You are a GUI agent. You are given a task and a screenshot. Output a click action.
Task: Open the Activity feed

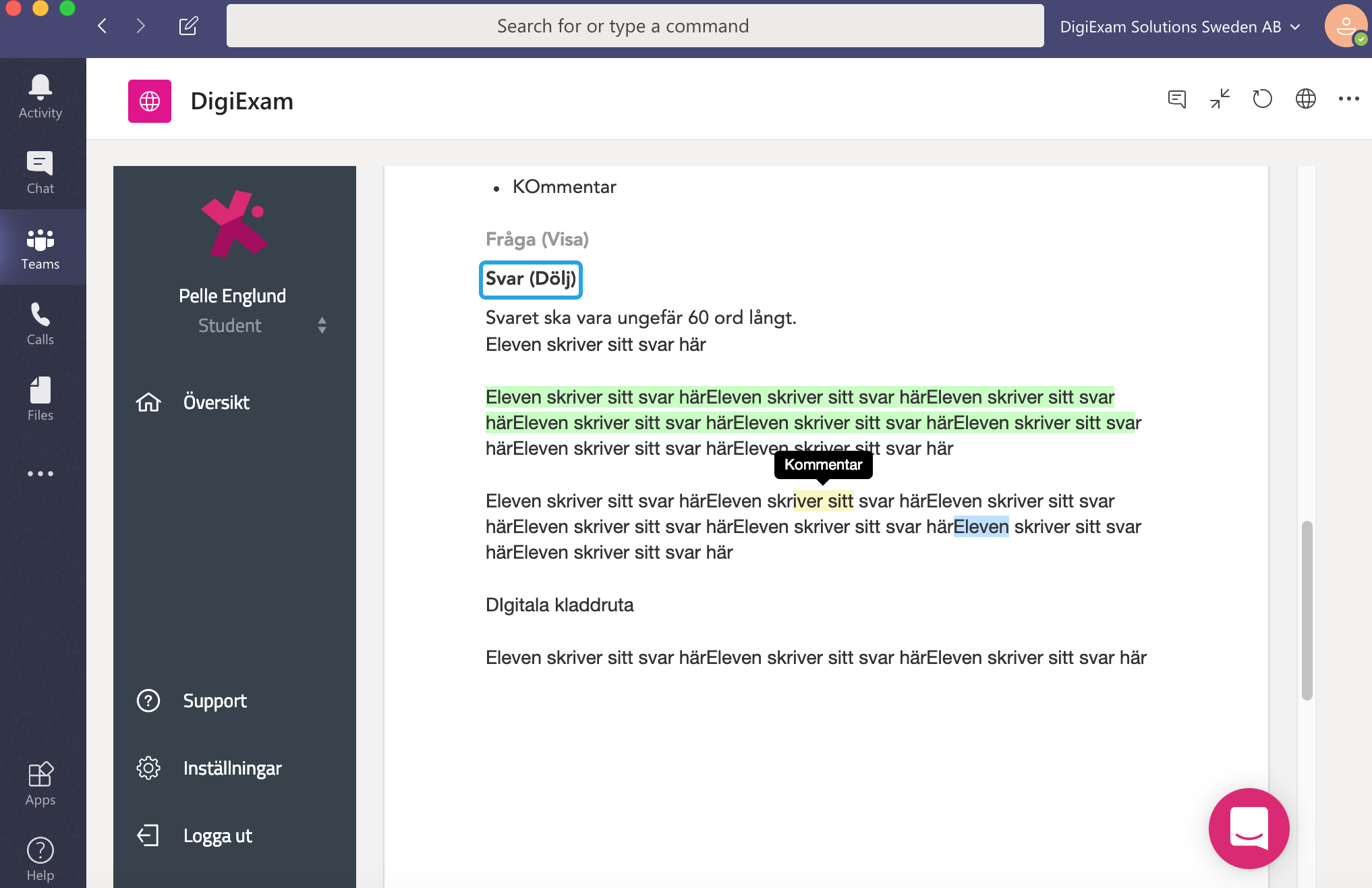point(40,94)
